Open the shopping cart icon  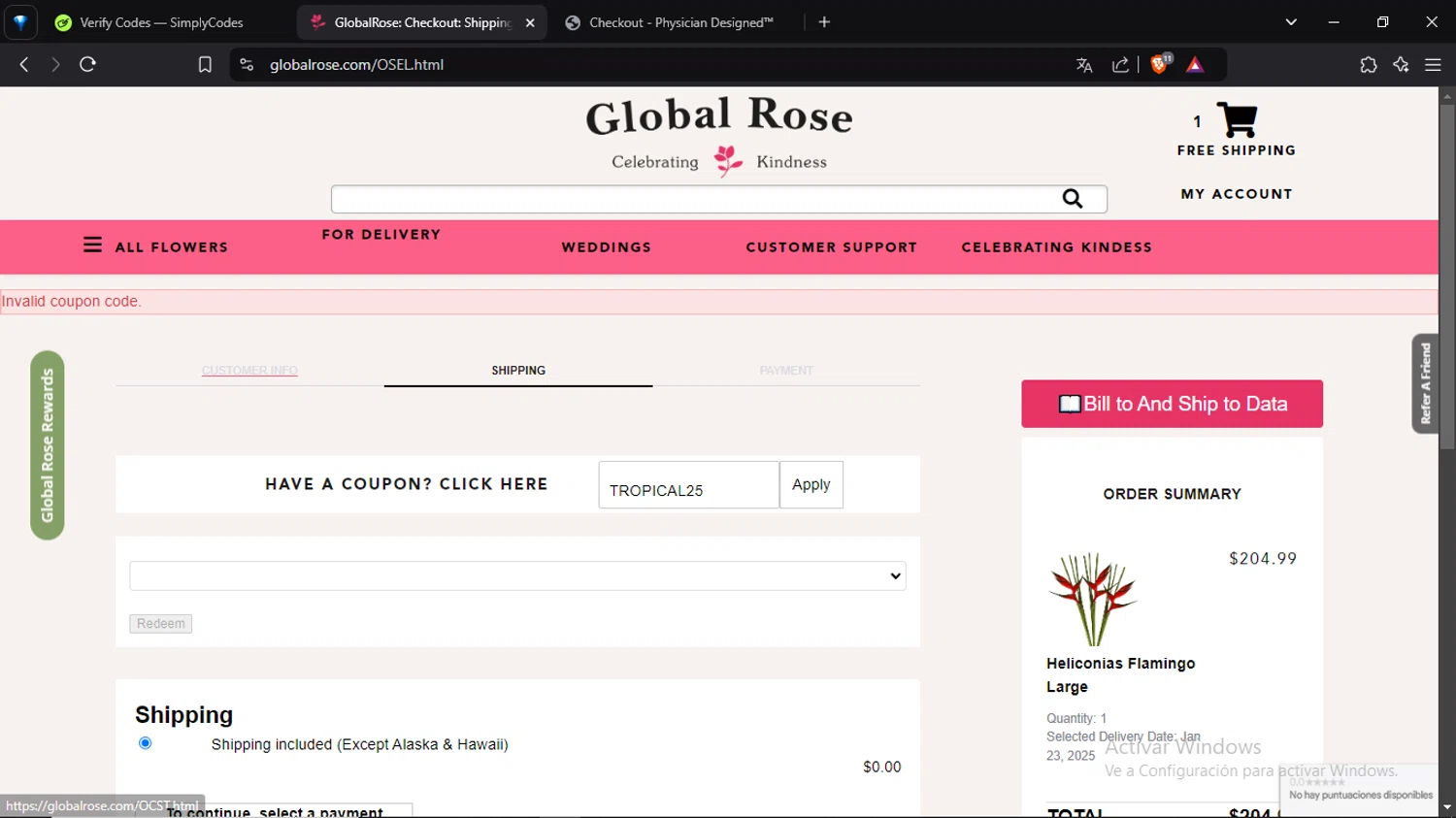click(x=1237, y=120)
